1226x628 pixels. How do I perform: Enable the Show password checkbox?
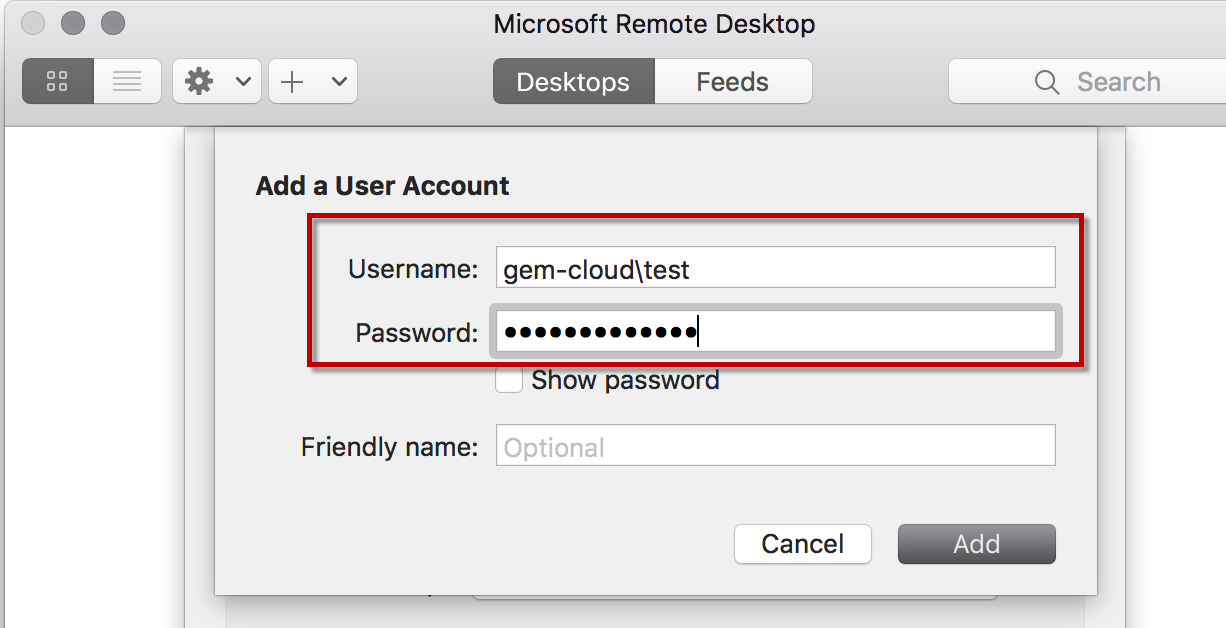509,380
